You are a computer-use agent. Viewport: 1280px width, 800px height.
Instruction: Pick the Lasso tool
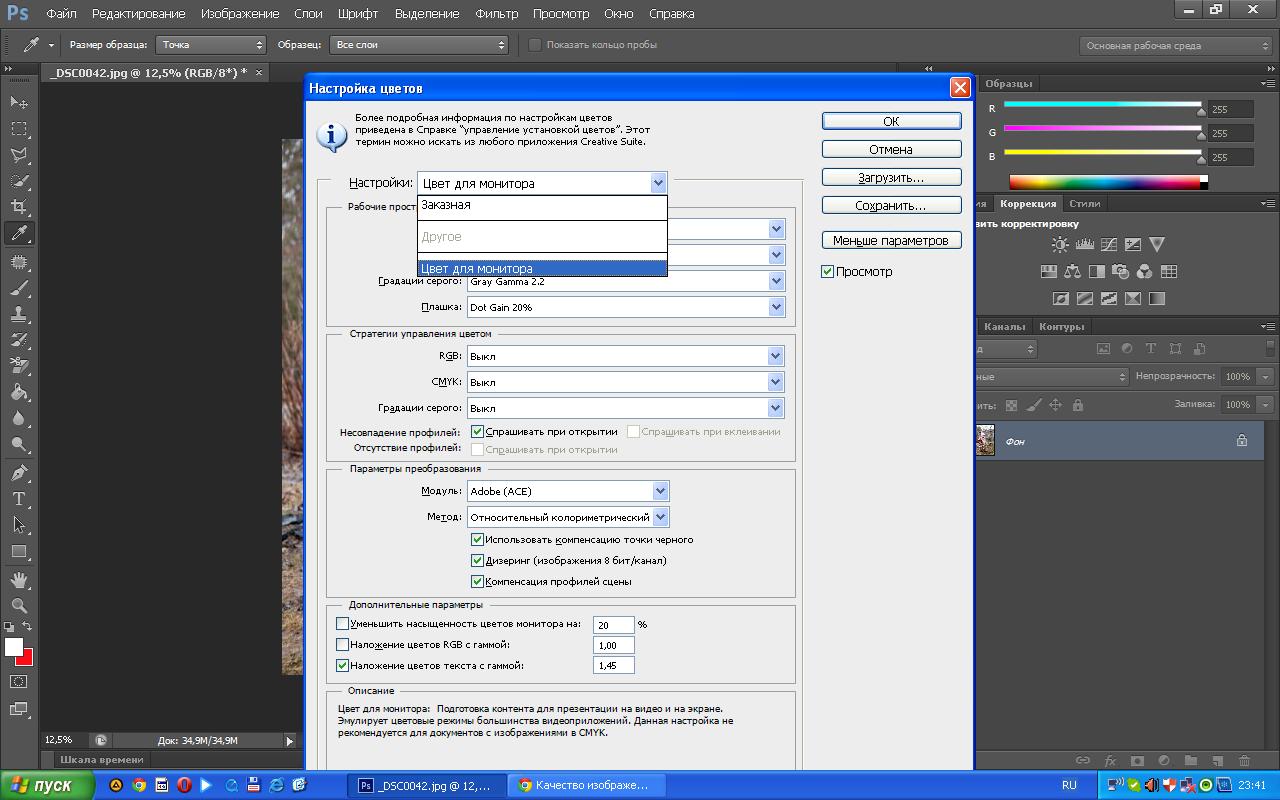(19, 155)
